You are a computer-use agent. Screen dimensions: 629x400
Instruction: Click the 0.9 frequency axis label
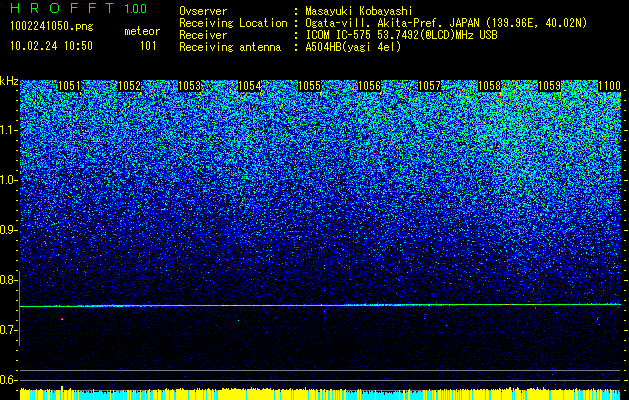[8, 230]
